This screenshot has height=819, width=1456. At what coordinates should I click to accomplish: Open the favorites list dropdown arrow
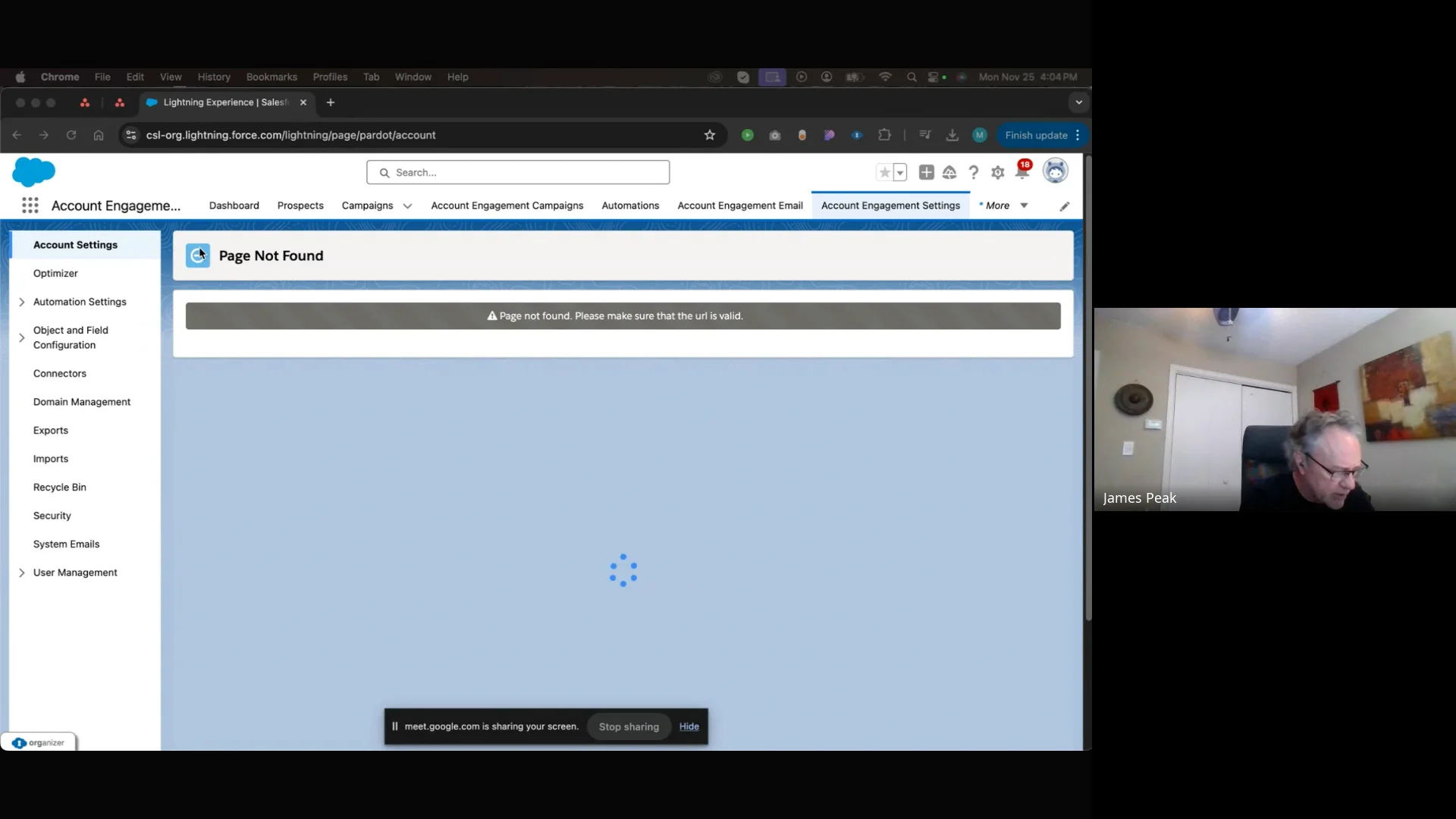tap(900, 173)
